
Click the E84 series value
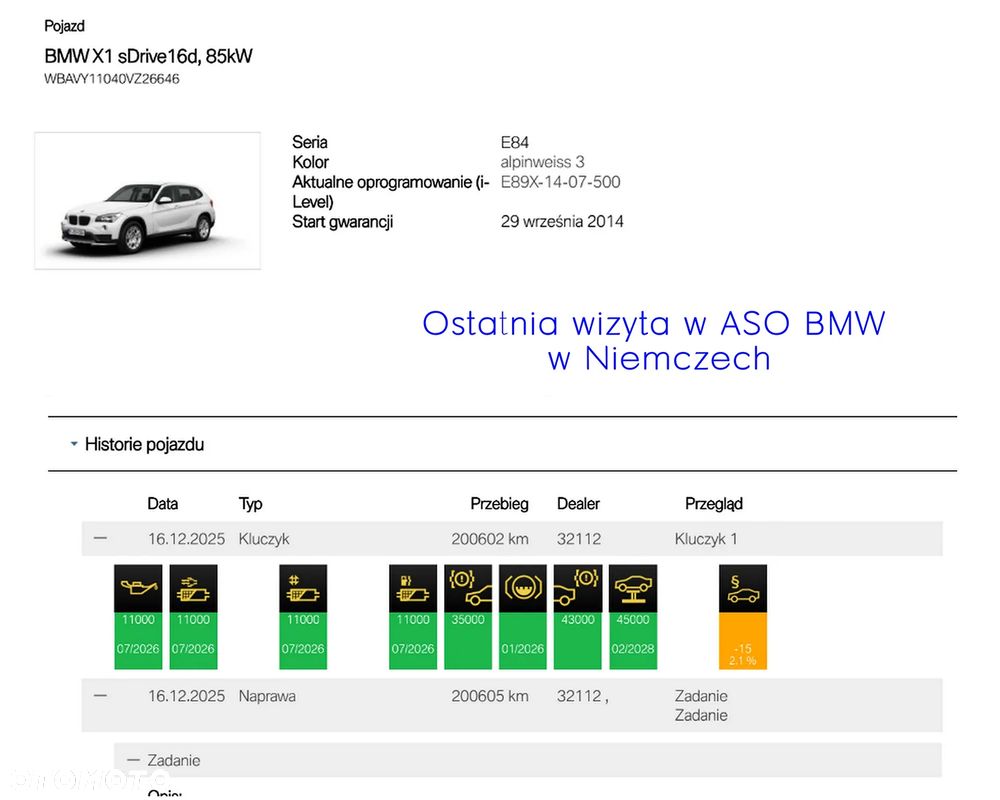515,142
